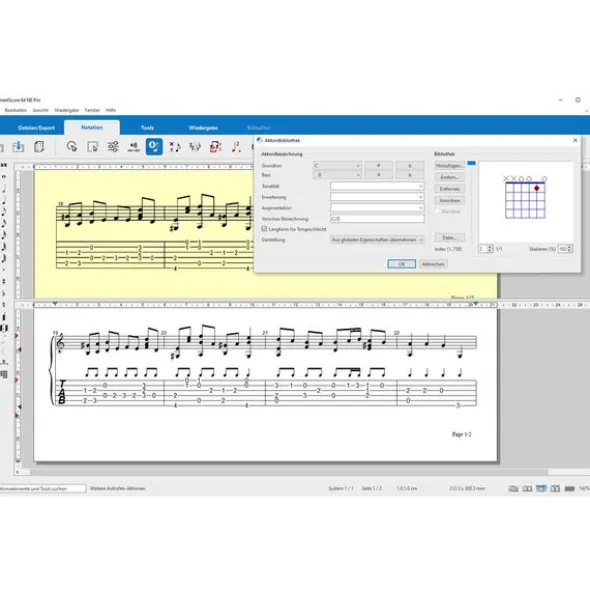
Task: Click the horizontal scrollbar below the score
Action: pyautogui.click(x=290, y=472)
